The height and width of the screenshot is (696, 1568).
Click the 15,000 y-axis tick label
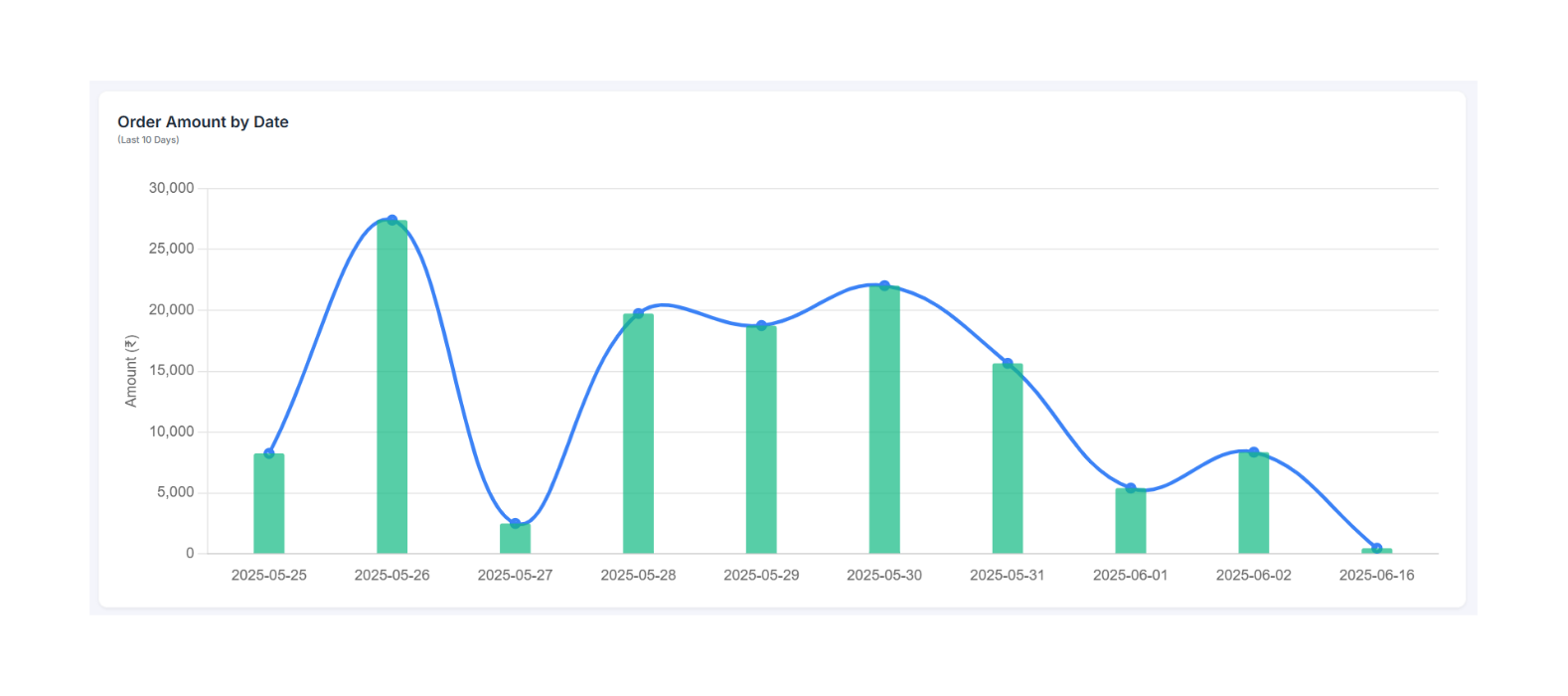click(x=171, y=371)
